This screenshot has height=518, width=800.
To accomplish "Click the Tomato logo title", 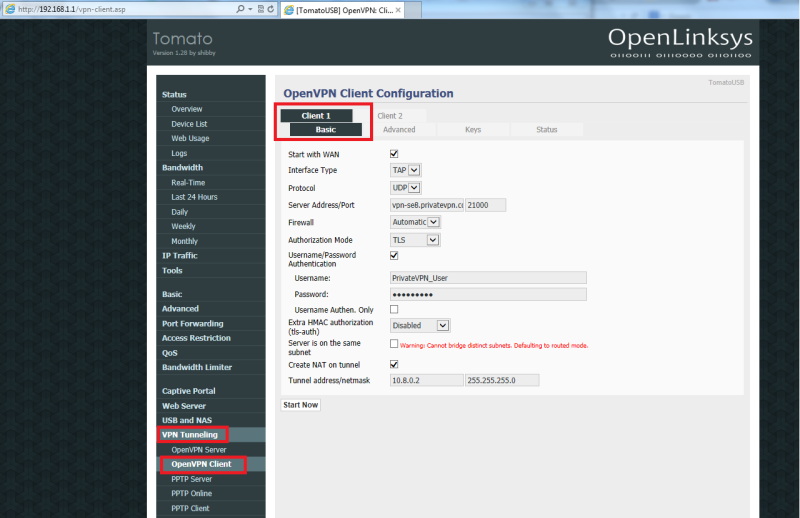I will pyautogui.click(x=182, y=39).
